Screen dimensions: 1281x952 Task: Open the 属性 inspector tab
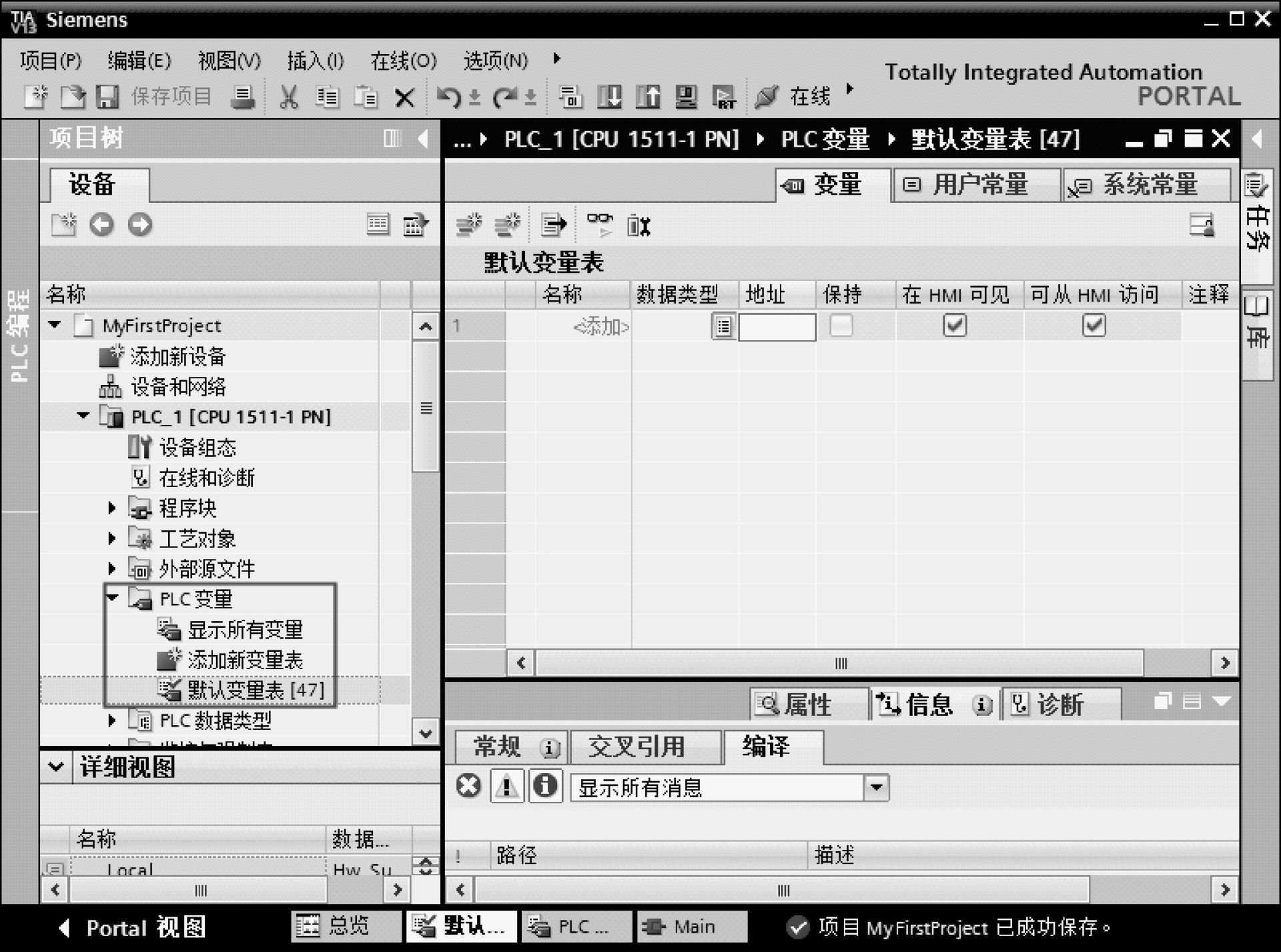[x=809, y=704]
